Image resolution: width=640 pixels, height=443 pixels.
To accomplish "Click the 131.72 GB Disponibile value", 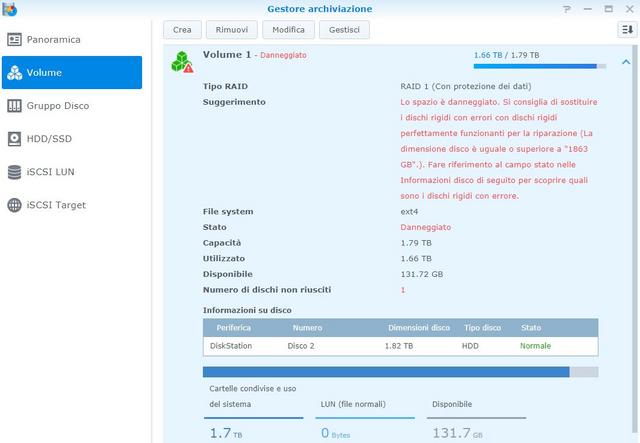I will click(x=422, y=274).
